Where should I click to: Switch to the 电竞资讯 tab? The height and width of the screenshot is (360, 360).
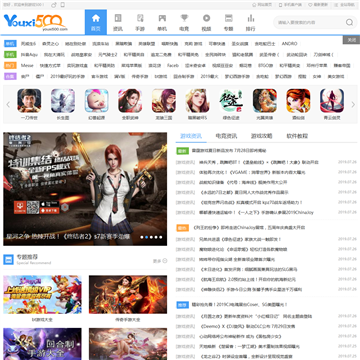click(226, 136)
